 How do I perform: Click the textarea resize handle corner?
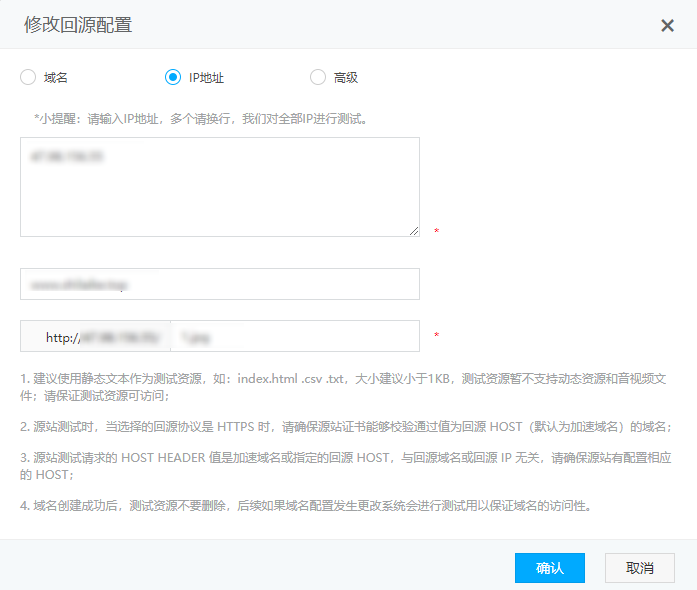point(414,231)
